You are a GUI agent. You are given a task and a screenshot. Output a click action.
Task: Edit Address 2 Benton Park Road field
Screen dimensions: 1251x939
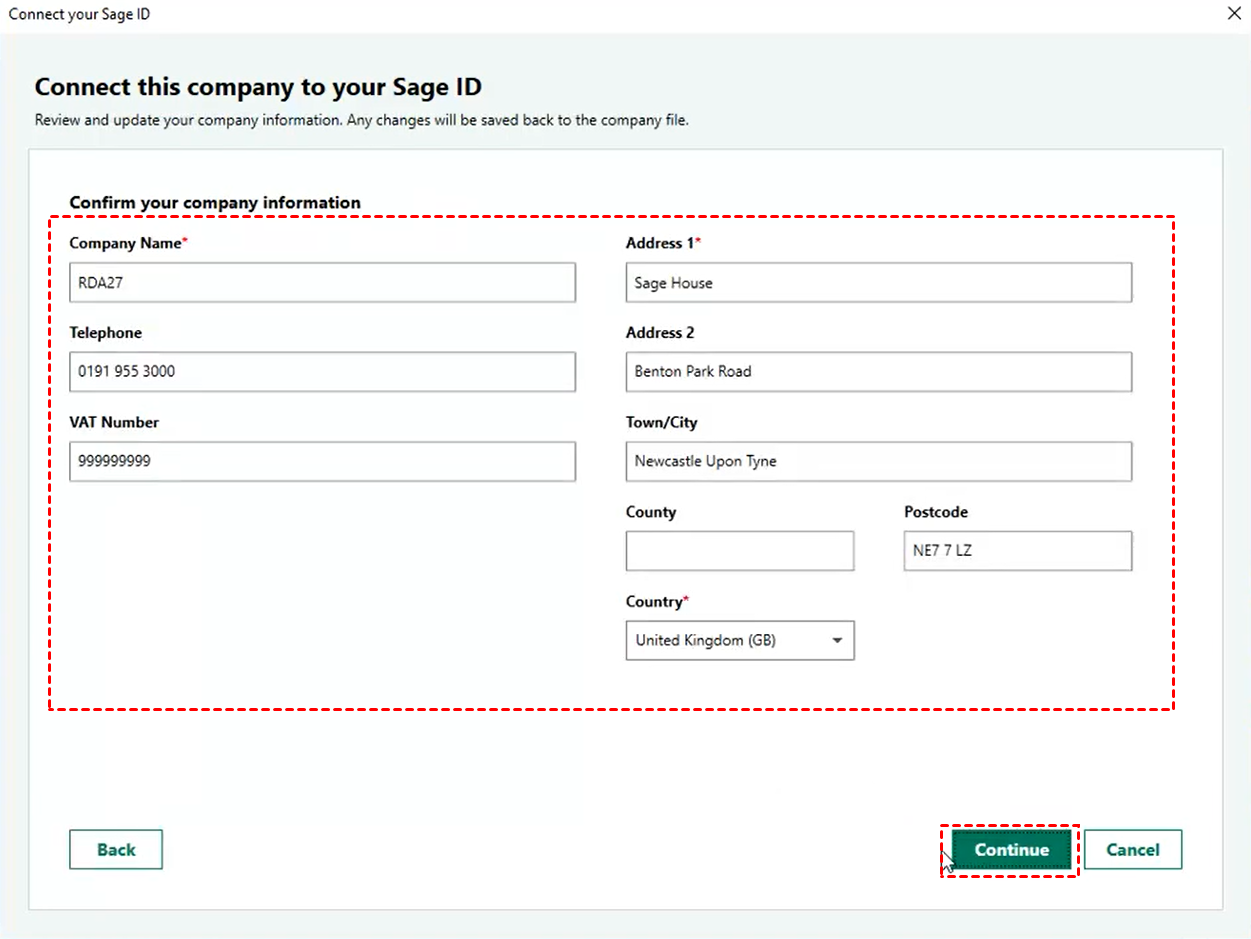click(879, 371)
